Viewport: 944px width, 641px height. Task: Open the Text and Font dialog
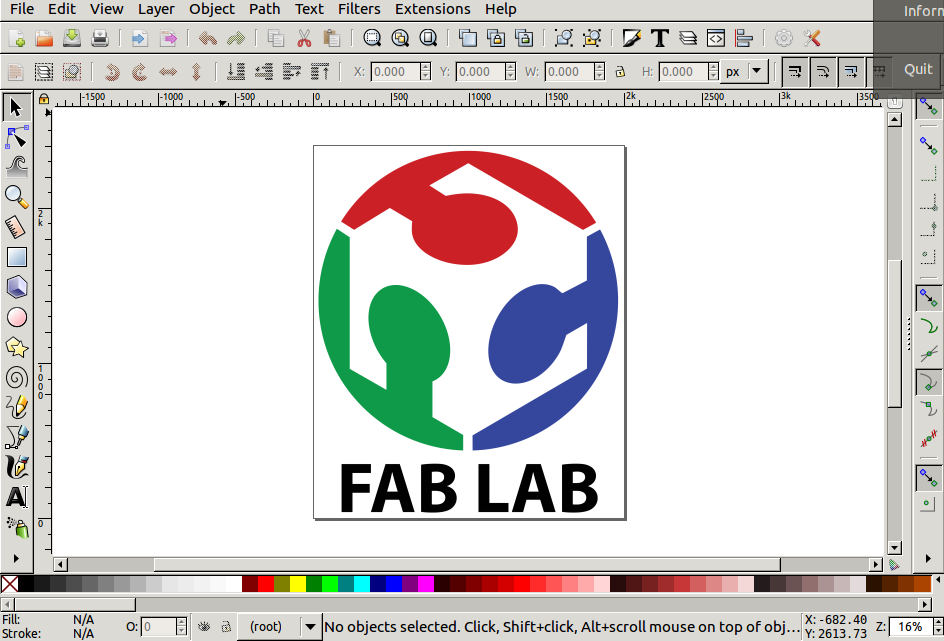click(660, 39)
